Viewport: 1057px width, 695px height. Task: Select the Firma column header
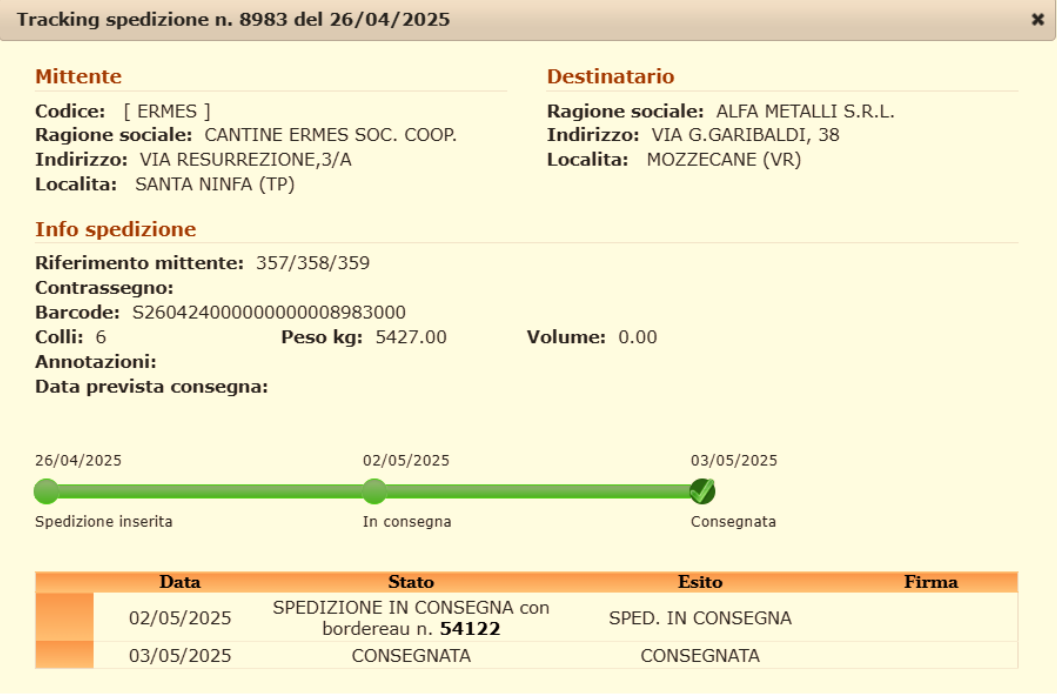[x=930, y=582]
